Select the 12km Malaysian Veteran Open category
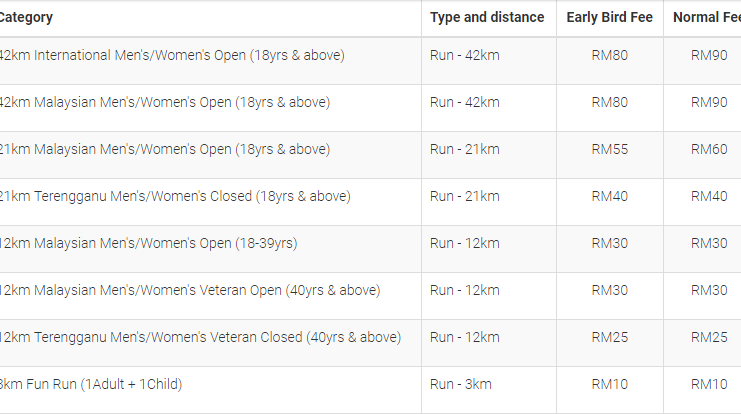Viewport: 741px width, 414px height. tap(190, 290)
